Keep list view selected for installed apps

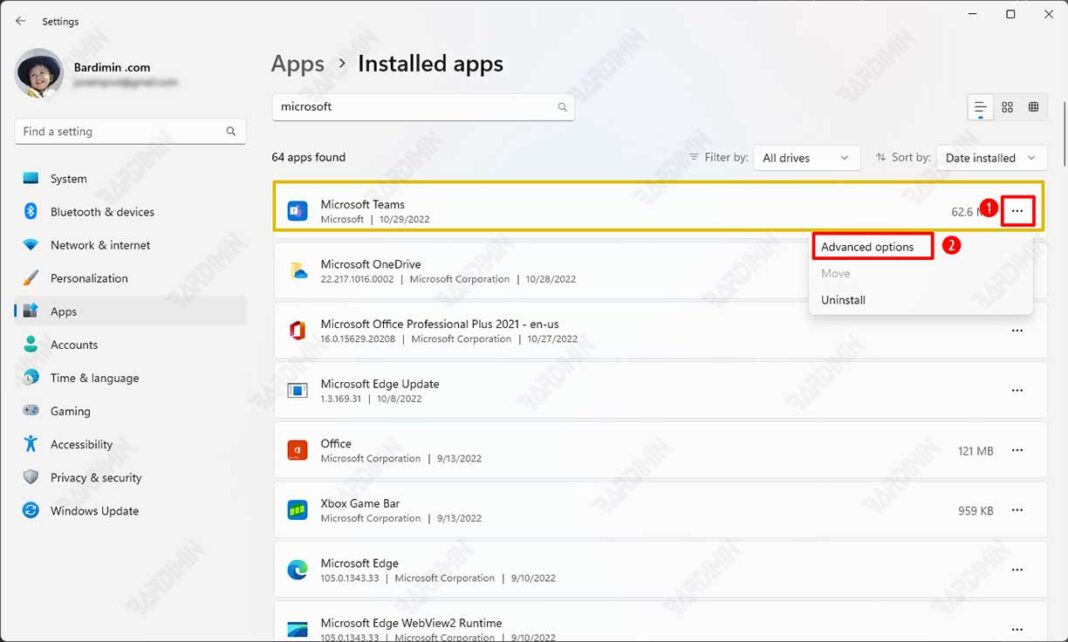click(x=979, y=107)
